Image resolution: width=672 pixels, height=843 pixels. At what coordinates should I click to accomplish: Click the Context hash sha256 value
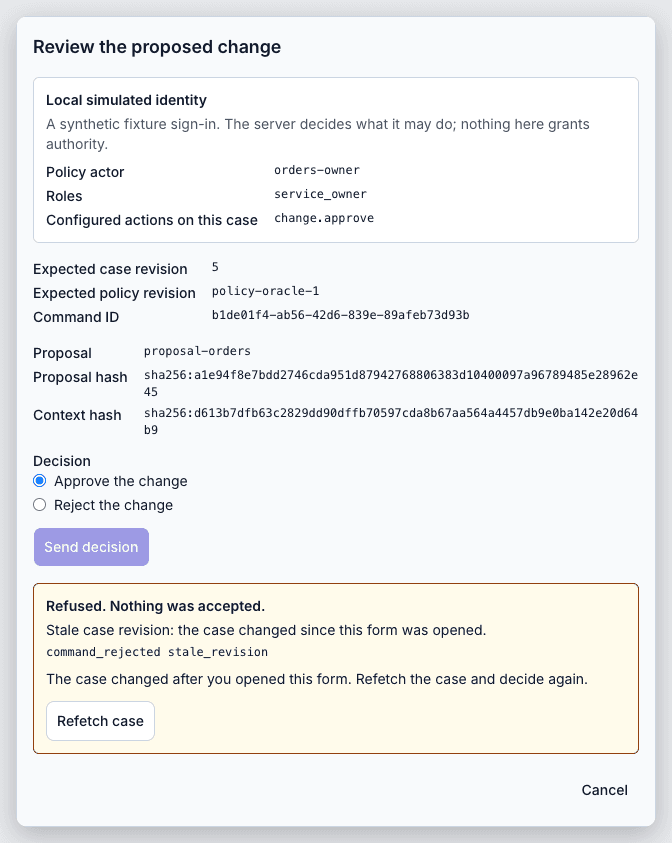pyautogui.click(x=391, y=422)
